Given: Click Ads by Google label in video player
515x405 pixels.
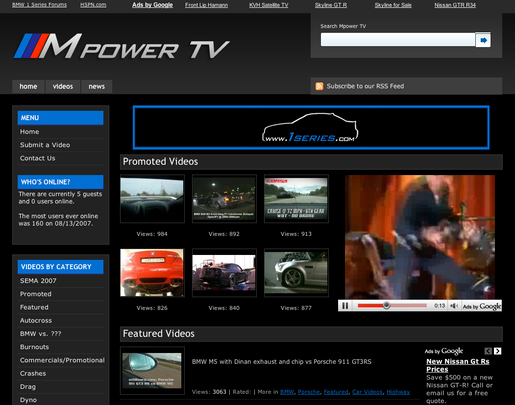Looking at the screenshot, I should [x=482, y=306].
